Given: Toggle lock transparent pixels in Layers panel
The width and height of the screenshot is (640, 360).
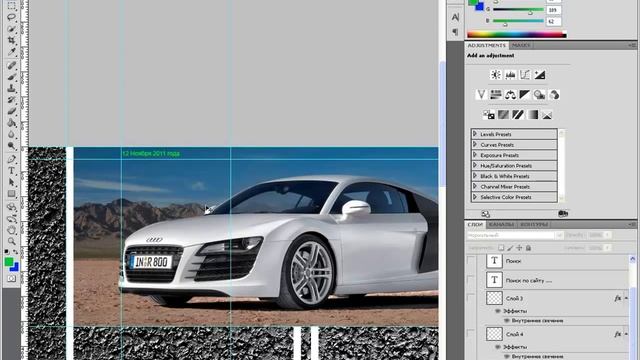Looking at the screenshot, I should click(501, 248).
